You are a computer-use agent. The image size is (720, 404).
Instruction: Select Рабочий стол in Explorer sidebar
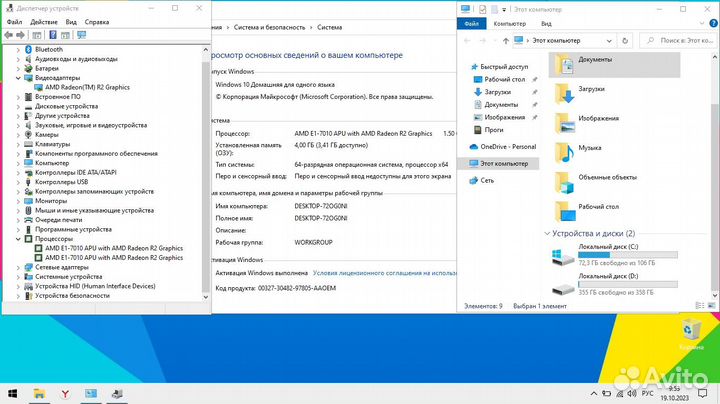[x=499, y=79]
